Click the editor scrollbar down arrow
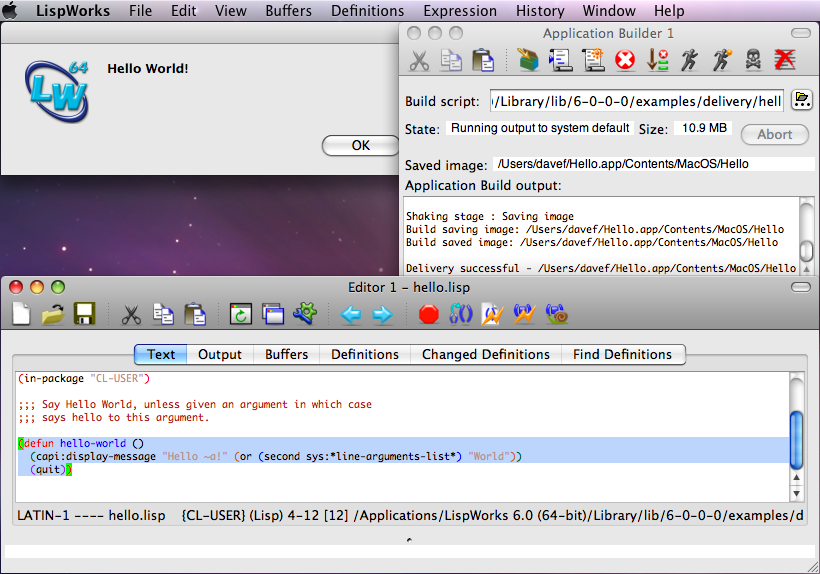The image size is (820, 574). pos(796,493)
